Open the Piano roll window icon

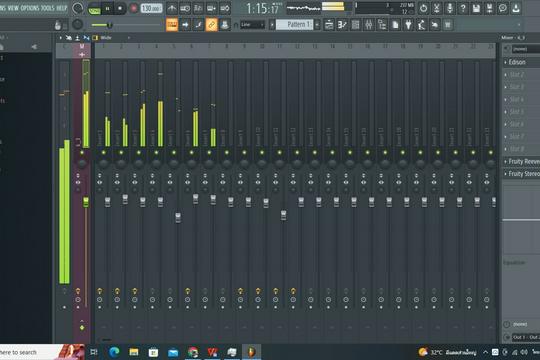click(342, 25)
